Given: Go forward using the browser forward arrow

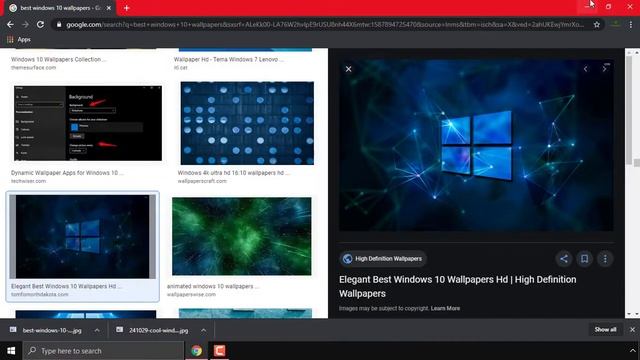Looking at the screenshot, I should coord(25,24).
